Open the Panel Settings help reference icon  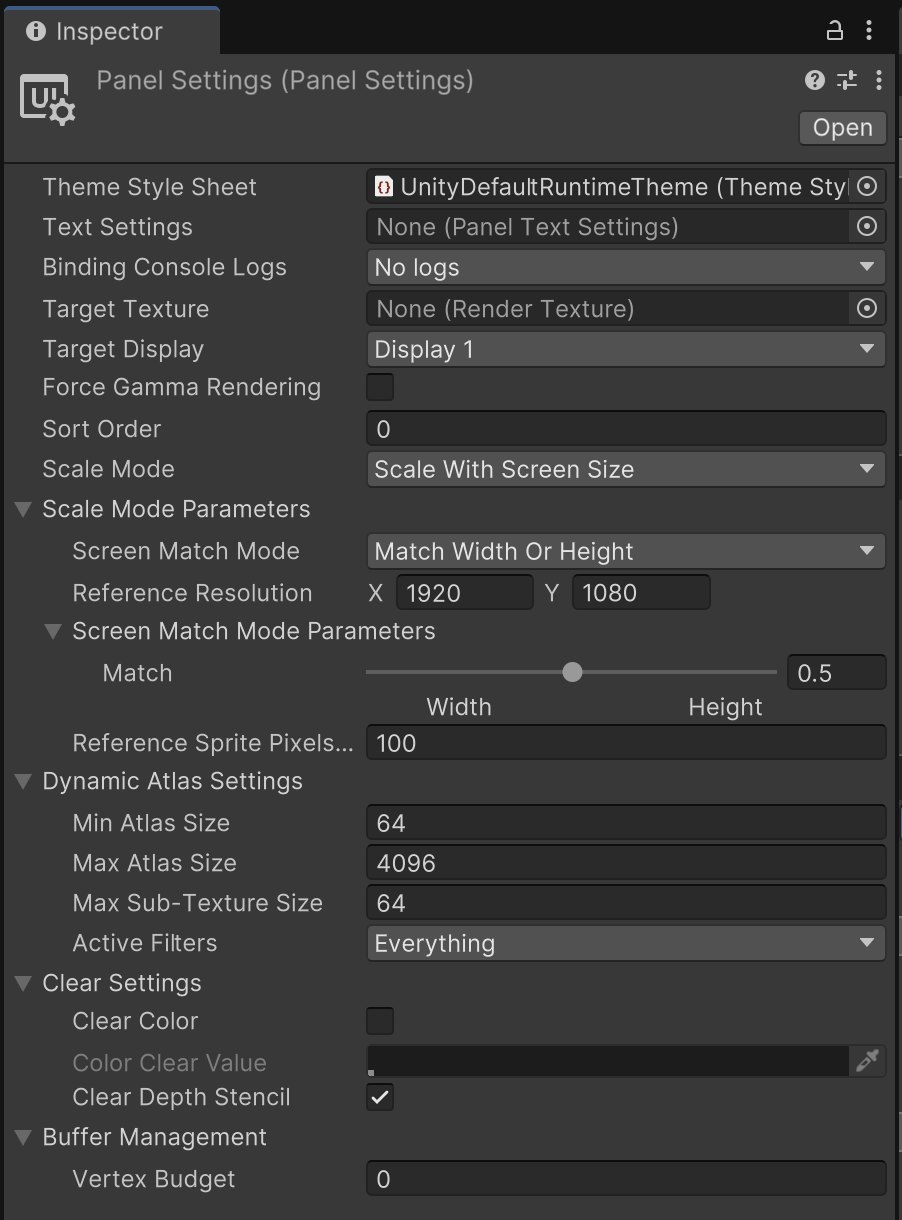click(815, 80)
